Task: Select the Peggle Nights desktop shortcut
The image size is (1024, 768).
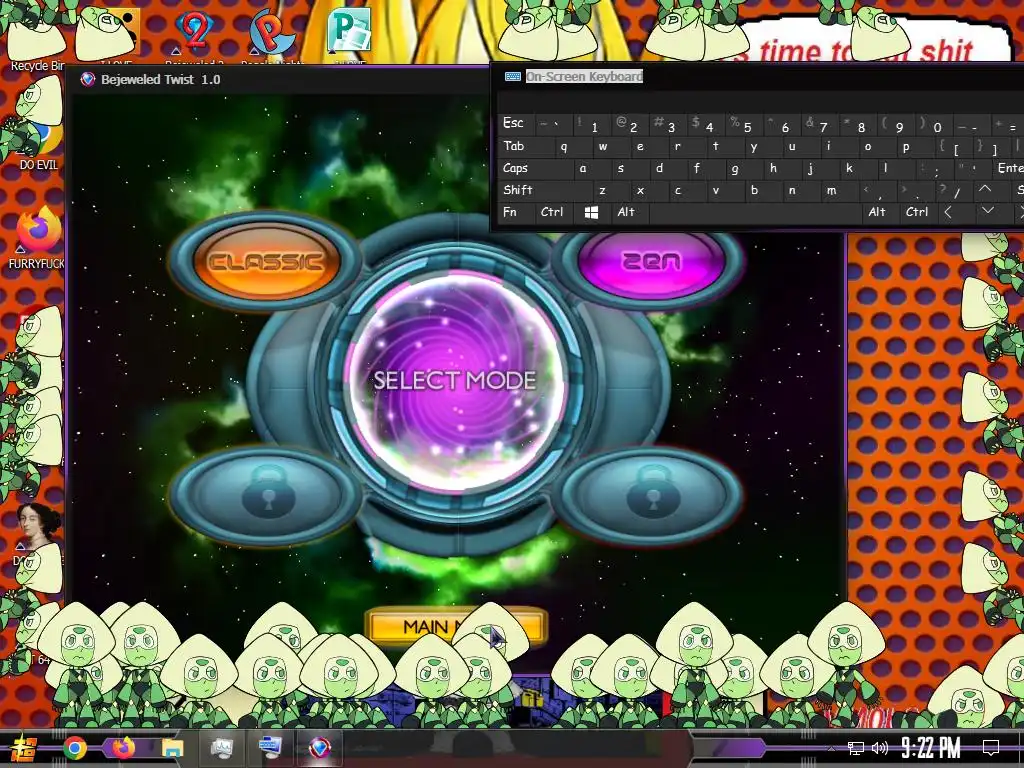Action: (272, 34)
